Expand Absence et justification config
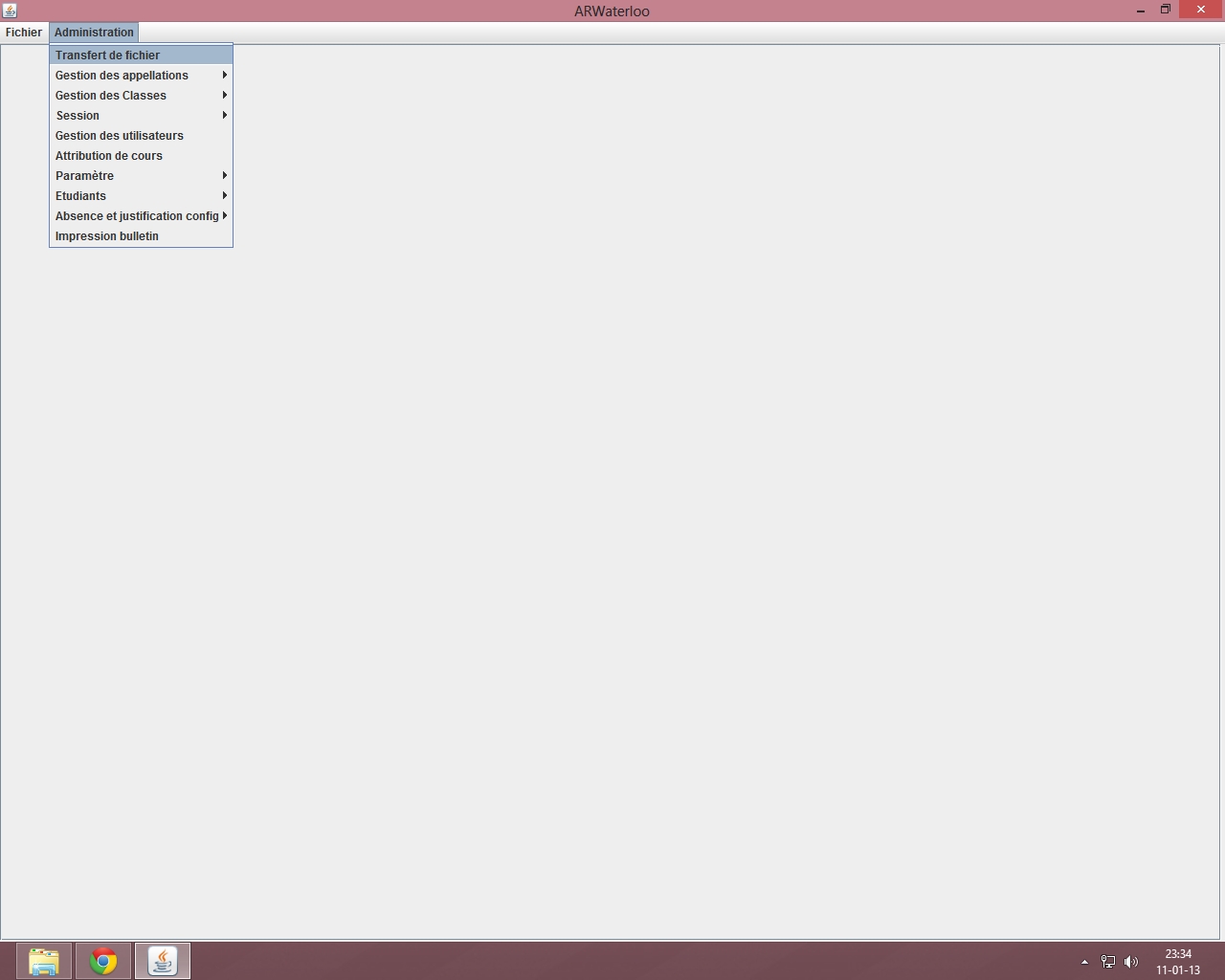The image size is (1225, 980). click(x=137, y=216)
